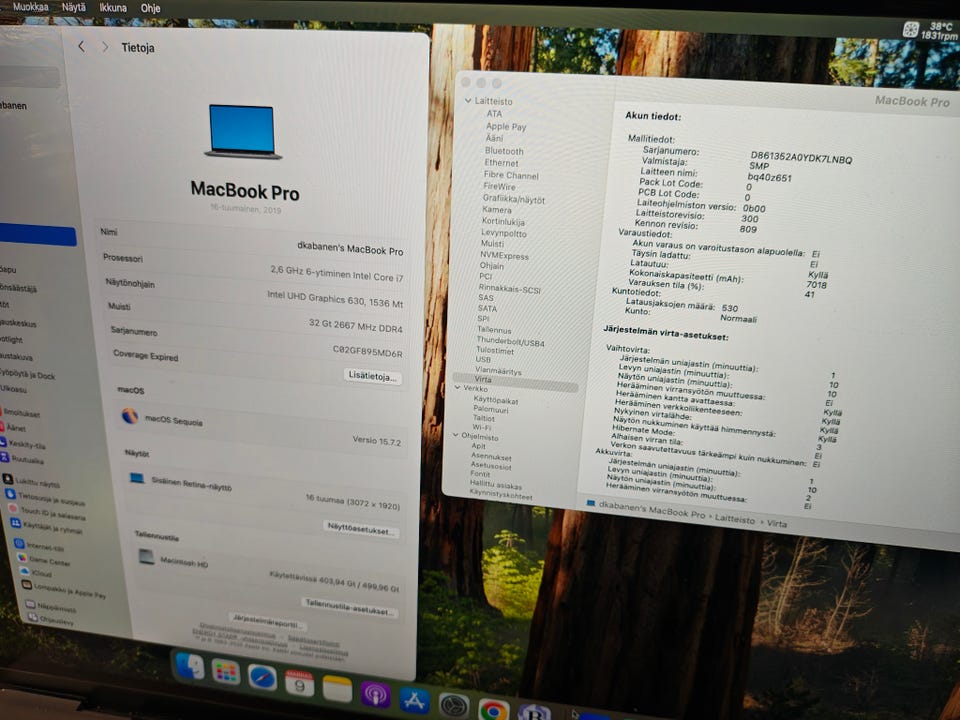Image resolution: width=960 pixels, height=720 pixels.
Task: Open Tietosuoja ja suojaus sidebar icon
Action: (10, 493)
